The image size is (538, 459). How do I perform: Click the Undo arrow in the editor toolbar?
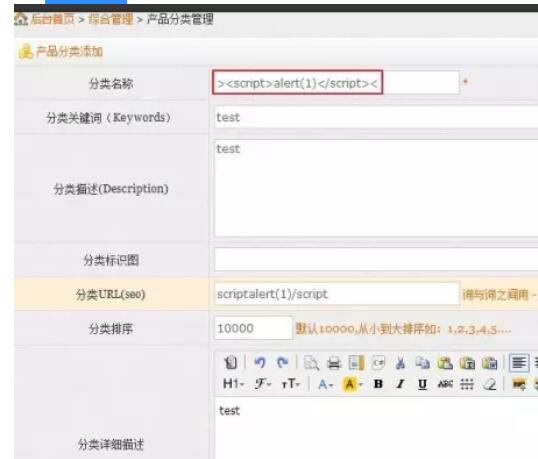tap(260, 362)
